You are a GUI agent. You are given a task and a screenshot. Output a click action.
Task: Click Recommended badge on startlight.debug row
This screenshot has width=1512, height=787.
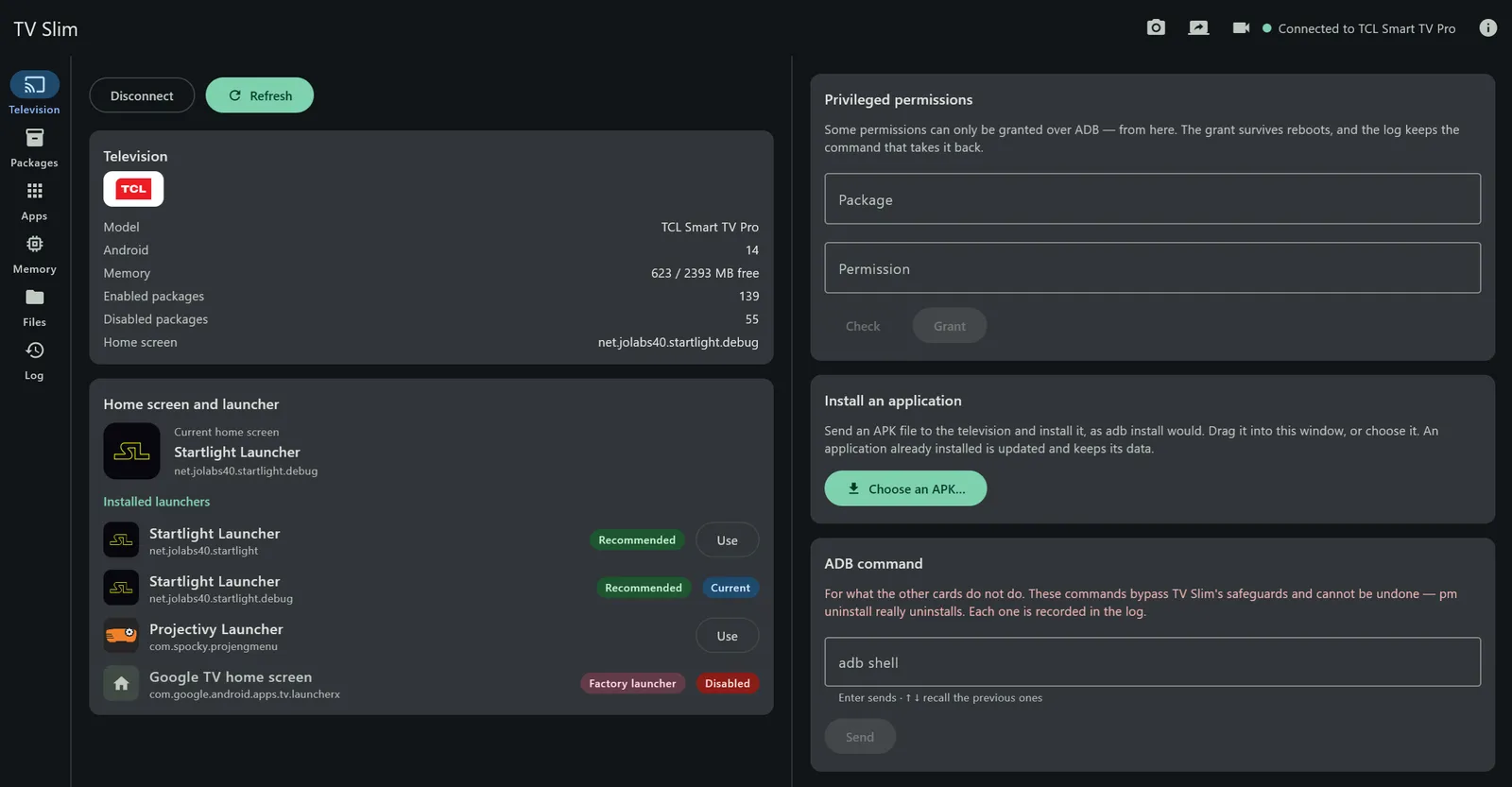coord(644,588)
